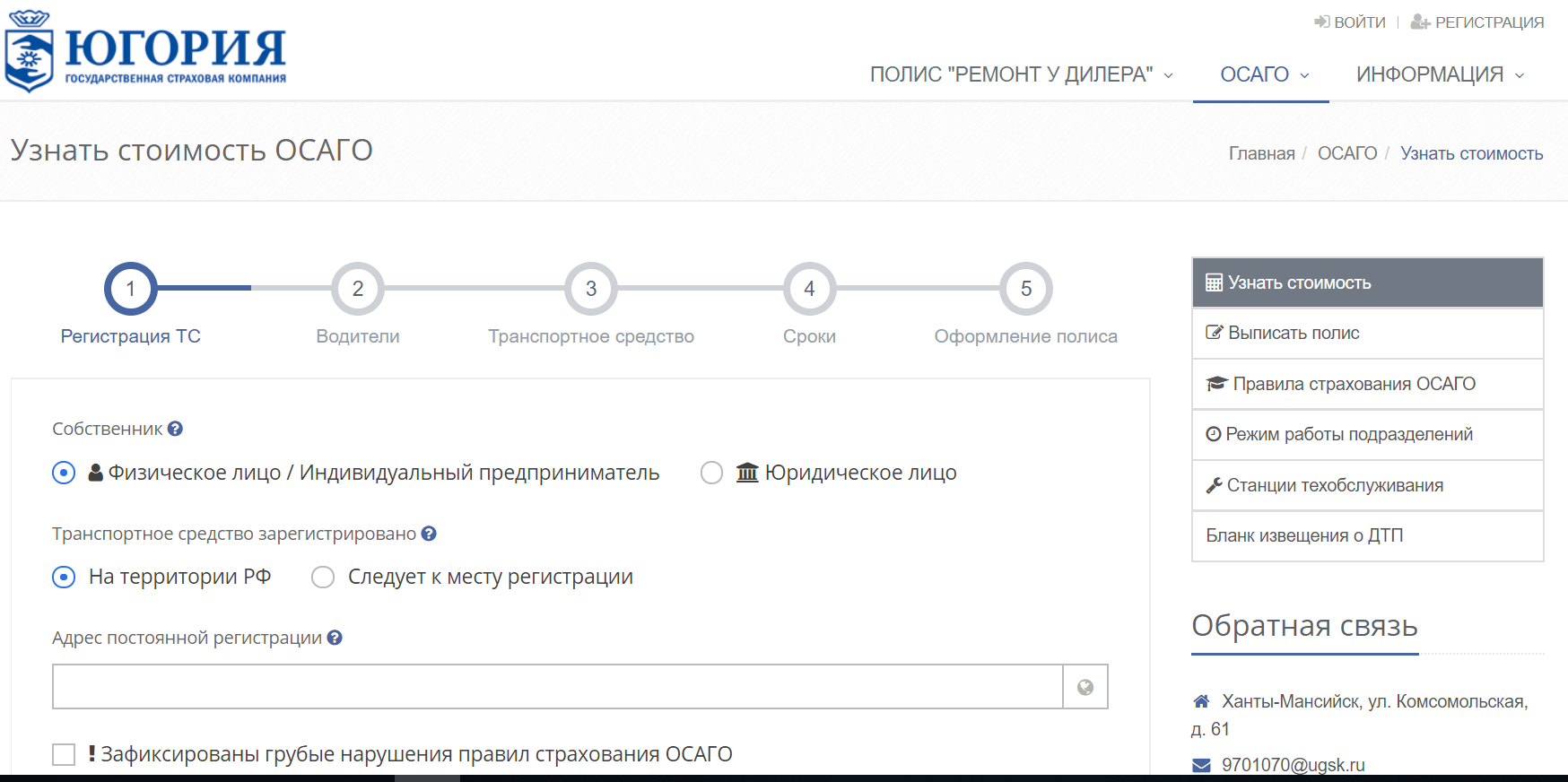Click the help icon next to Собственник

(x=175, y=429)
